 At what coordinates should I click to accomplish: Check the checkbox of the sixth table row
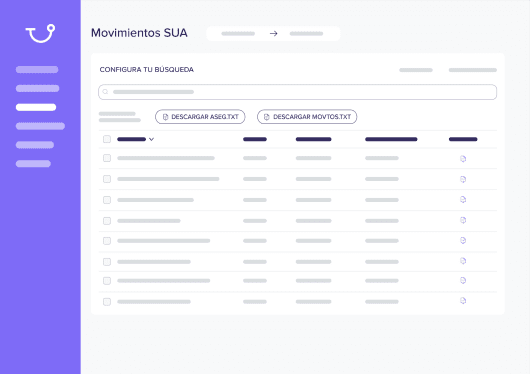[x=107, y=262]
